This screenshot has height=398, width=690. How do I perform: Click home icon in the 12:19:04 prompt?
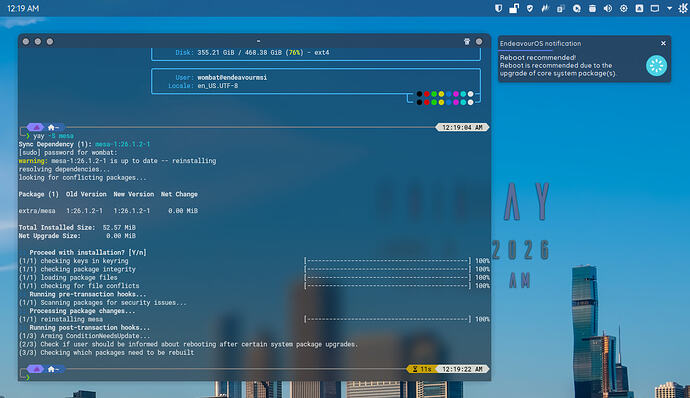tap(51, 127)
